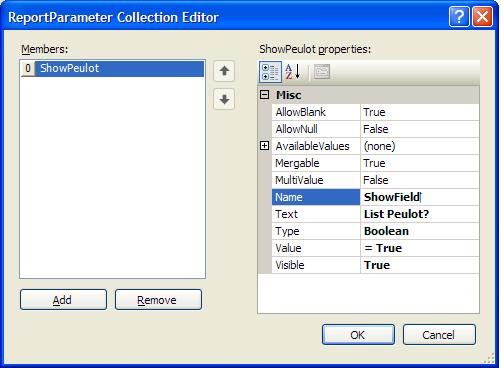Viewport: 501px width, 368px height.
Task: Click the AllowBlank value True
Action: pos(420,112)
